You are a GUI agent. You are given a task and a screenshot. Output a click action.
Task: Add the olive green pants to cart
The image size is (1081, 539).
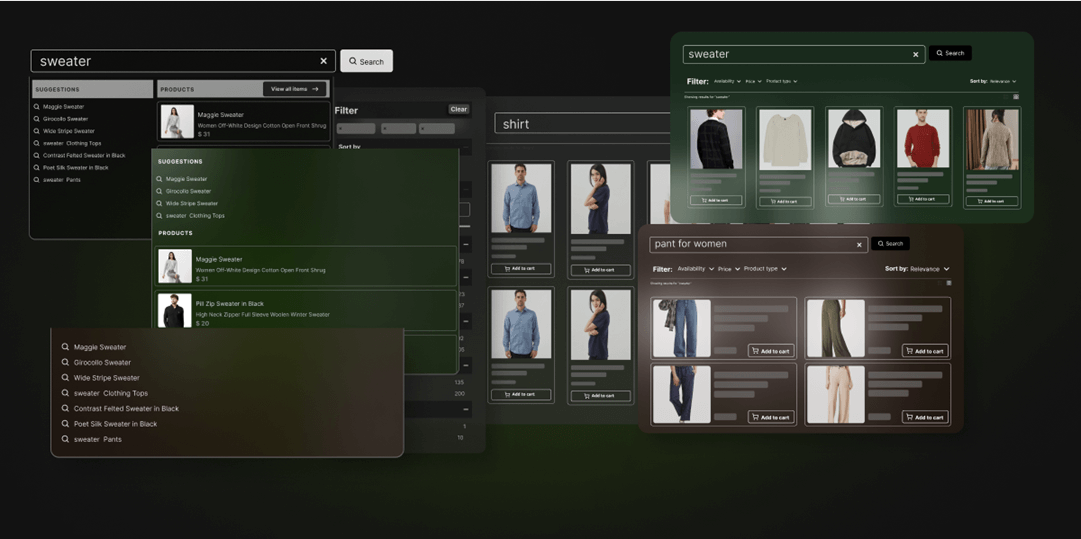[924, 351]
